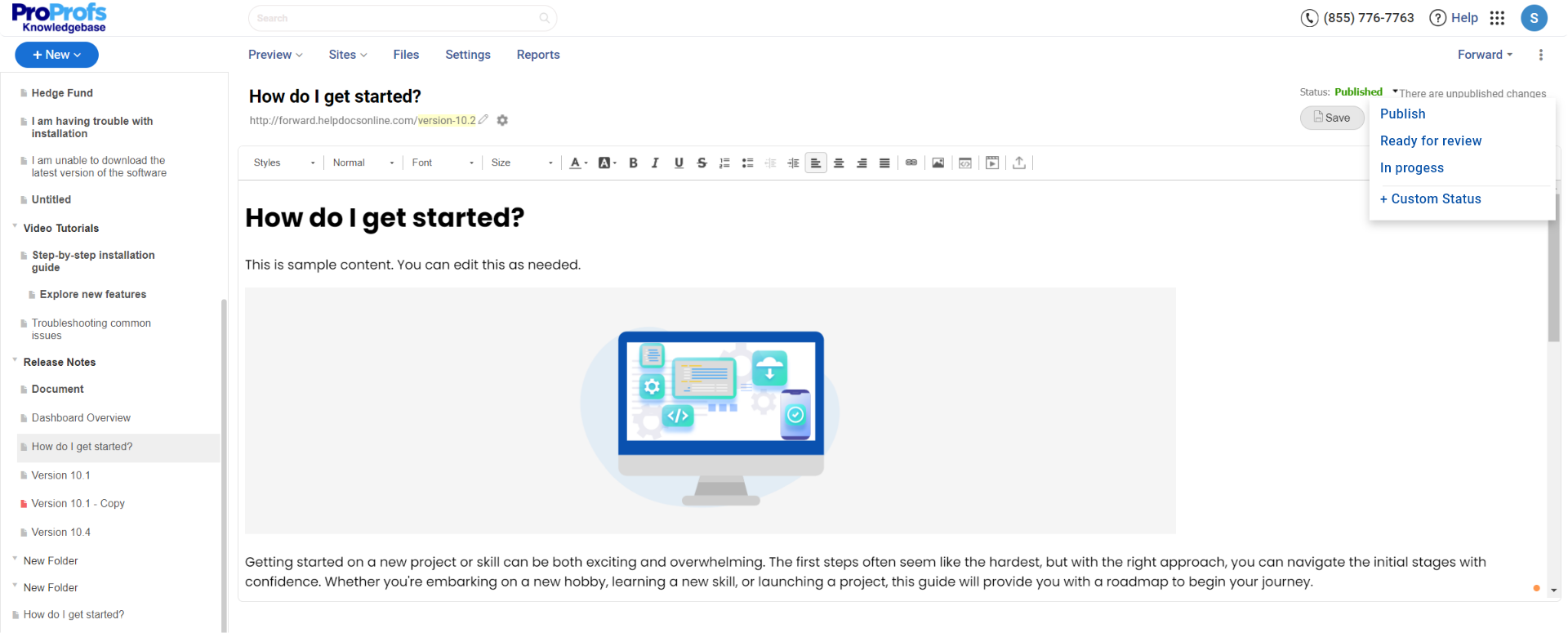Align text to the right
This screenshot has height=633, width=1568.
(862, 163)
